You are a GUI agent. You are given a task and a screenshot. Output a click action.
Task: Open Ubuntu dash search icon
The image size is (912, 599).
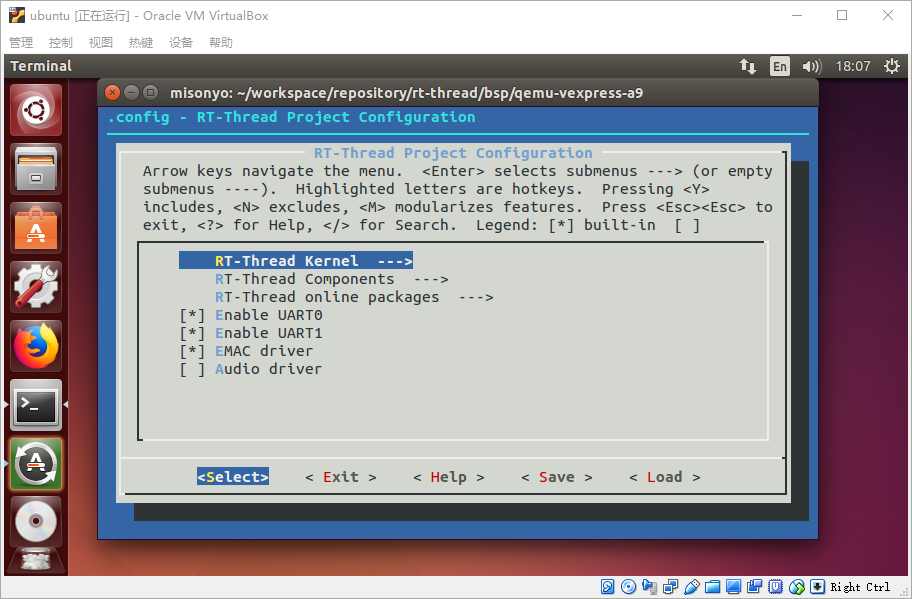pos(36,110)
